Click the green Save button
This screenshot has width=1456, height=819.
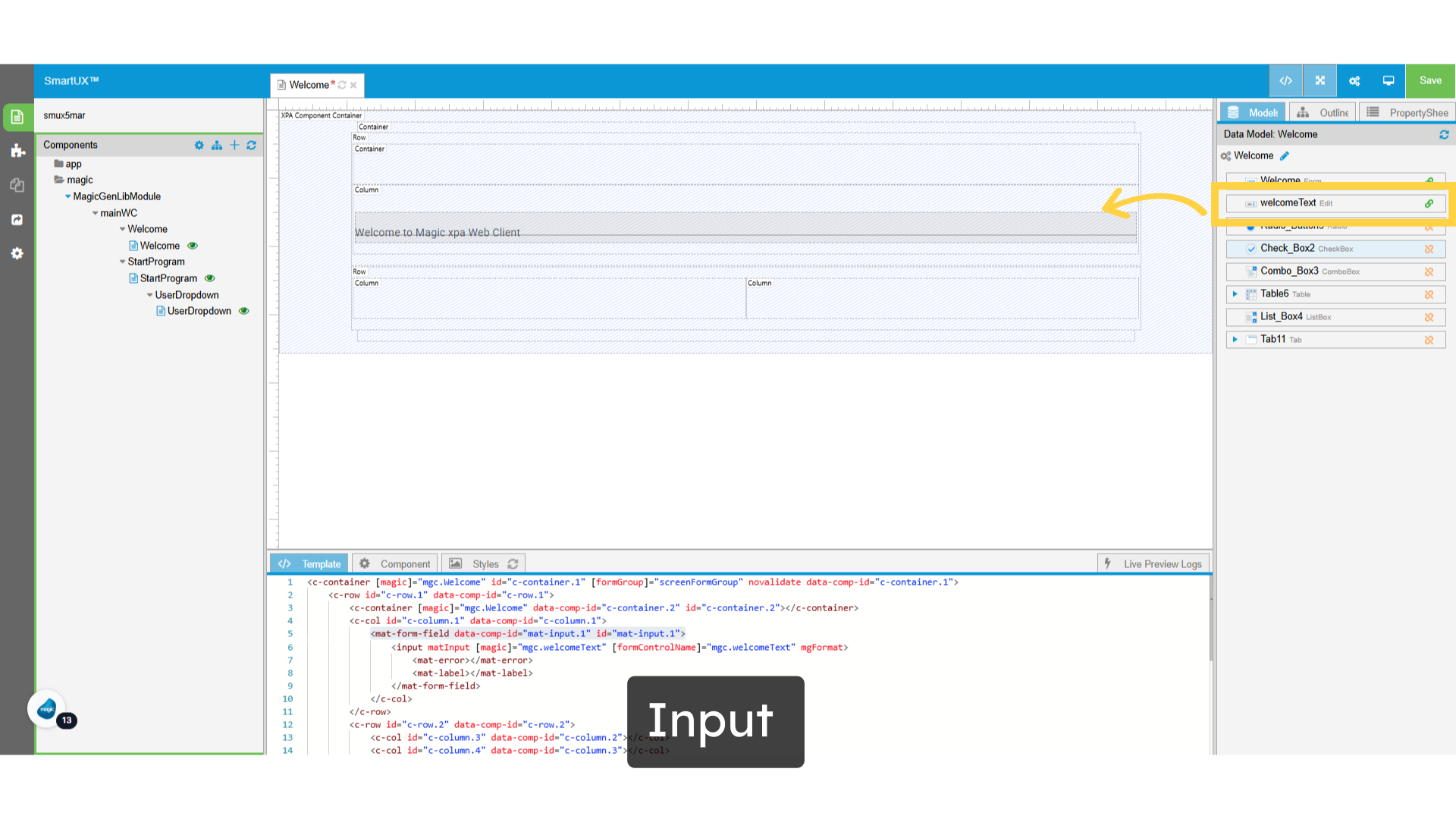1430,80
